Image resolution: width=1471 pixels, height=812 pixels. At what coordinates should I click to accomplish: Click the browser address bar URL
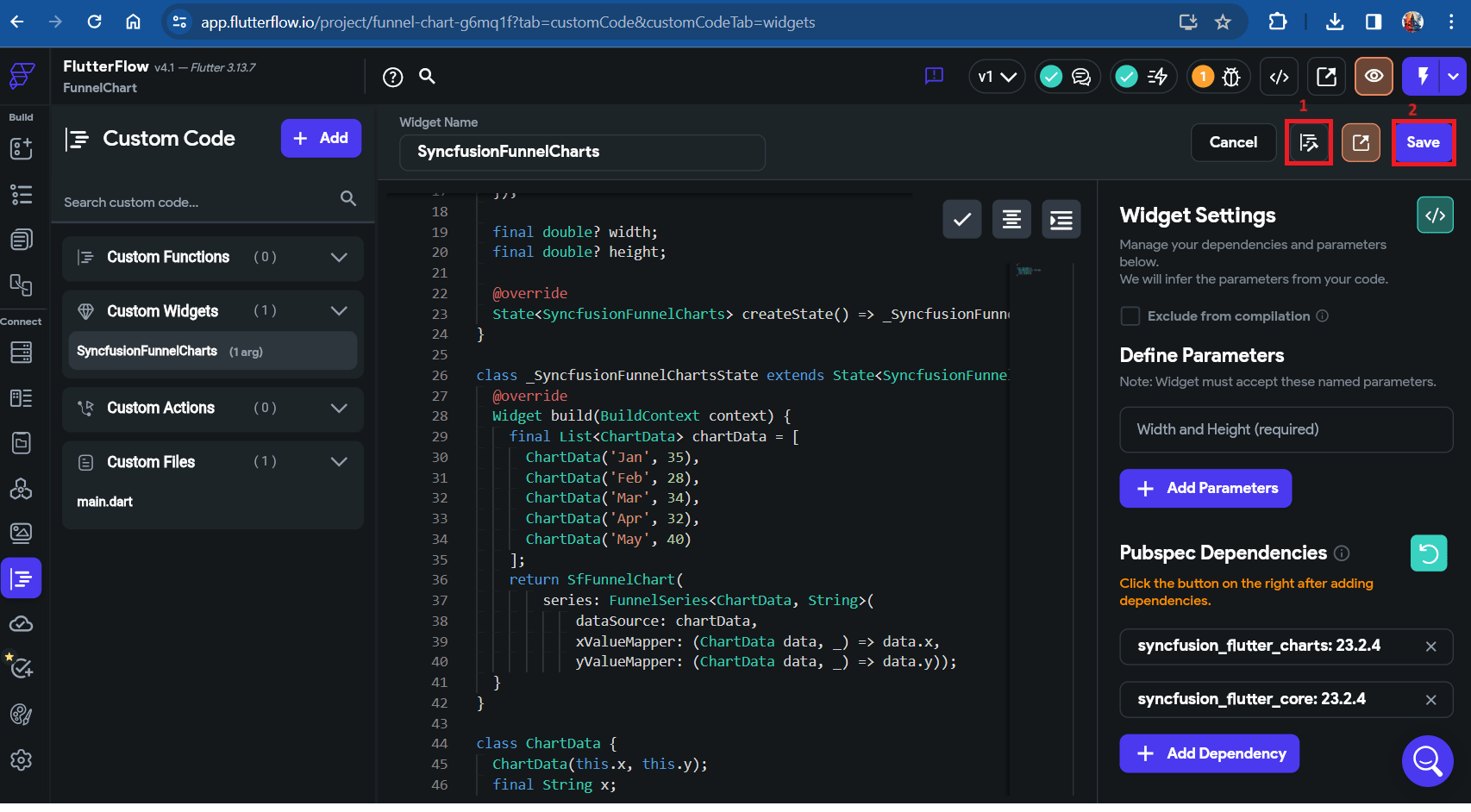[x=508, y=22]
